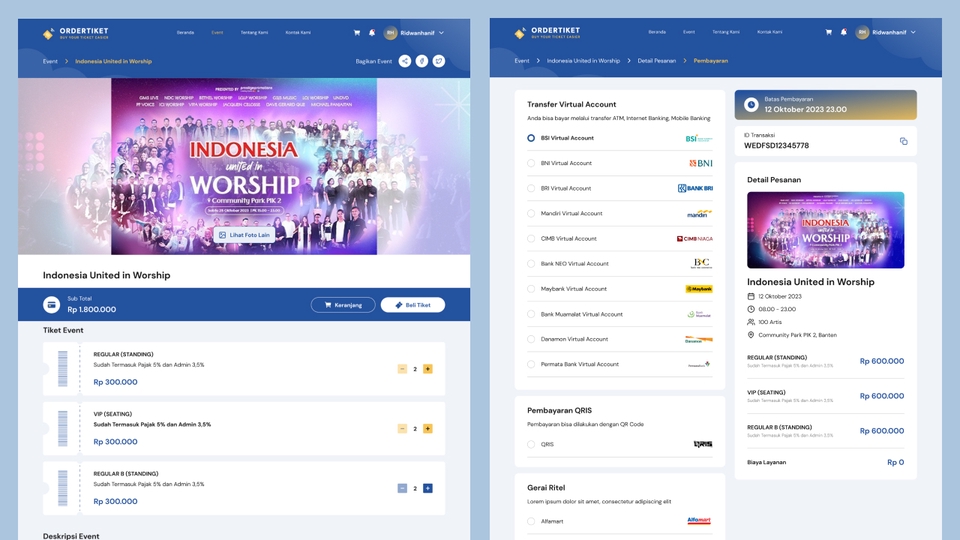Image resolution: width=960 pixels, height=540 pixels.
Task: Choose Maybank Virtual Account radio button
Action: pyautogui.click(x=531, y=288)
